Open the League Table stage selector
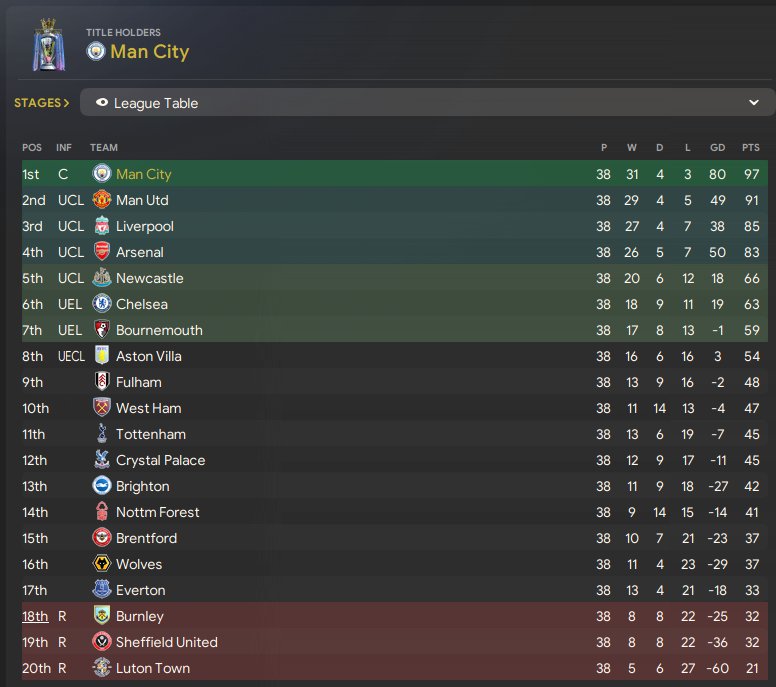Image resolution: width=776 pixels, height=687 pixels. tap(427, 102)
